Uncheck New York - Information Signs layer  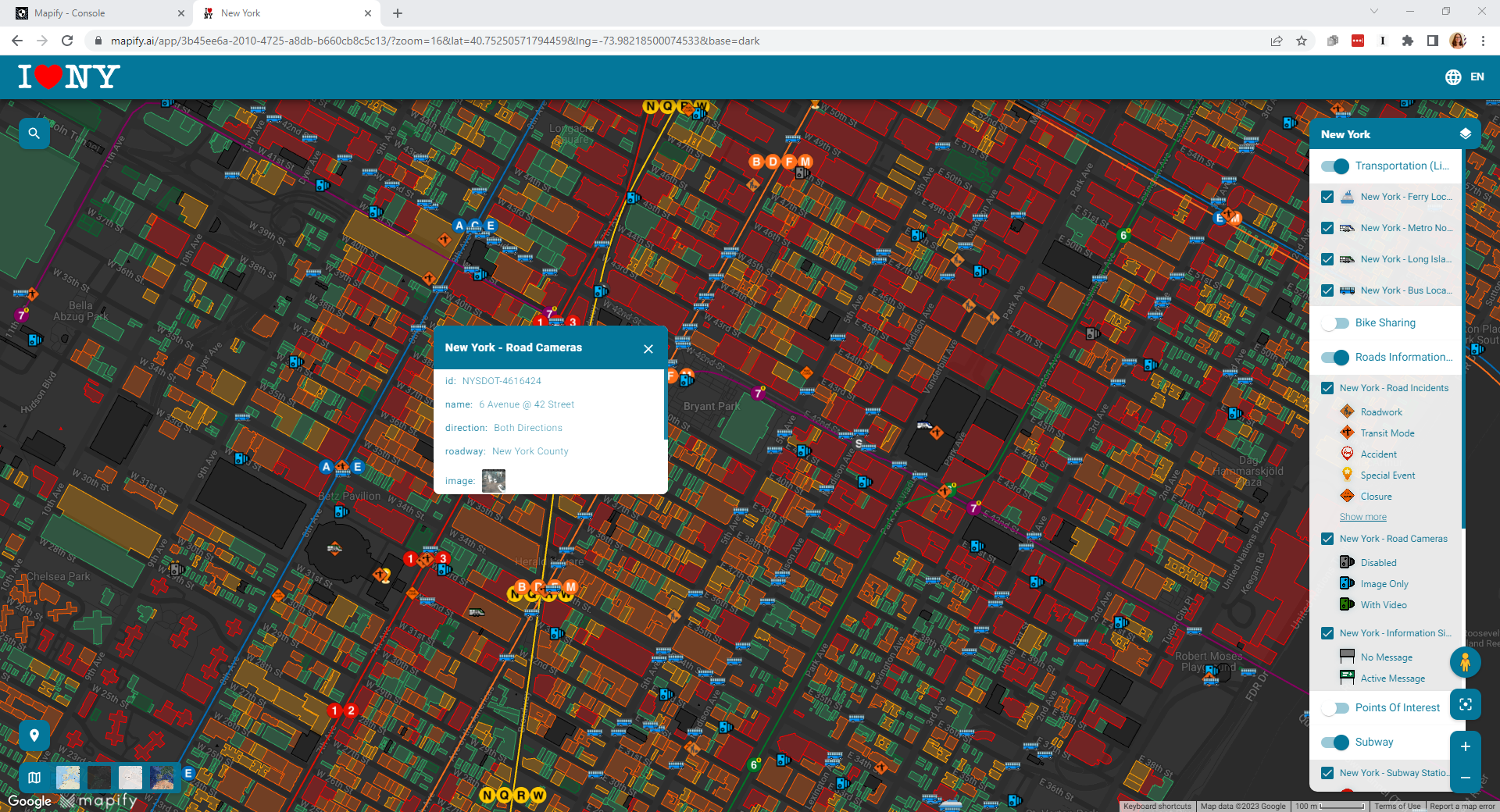1327,633
